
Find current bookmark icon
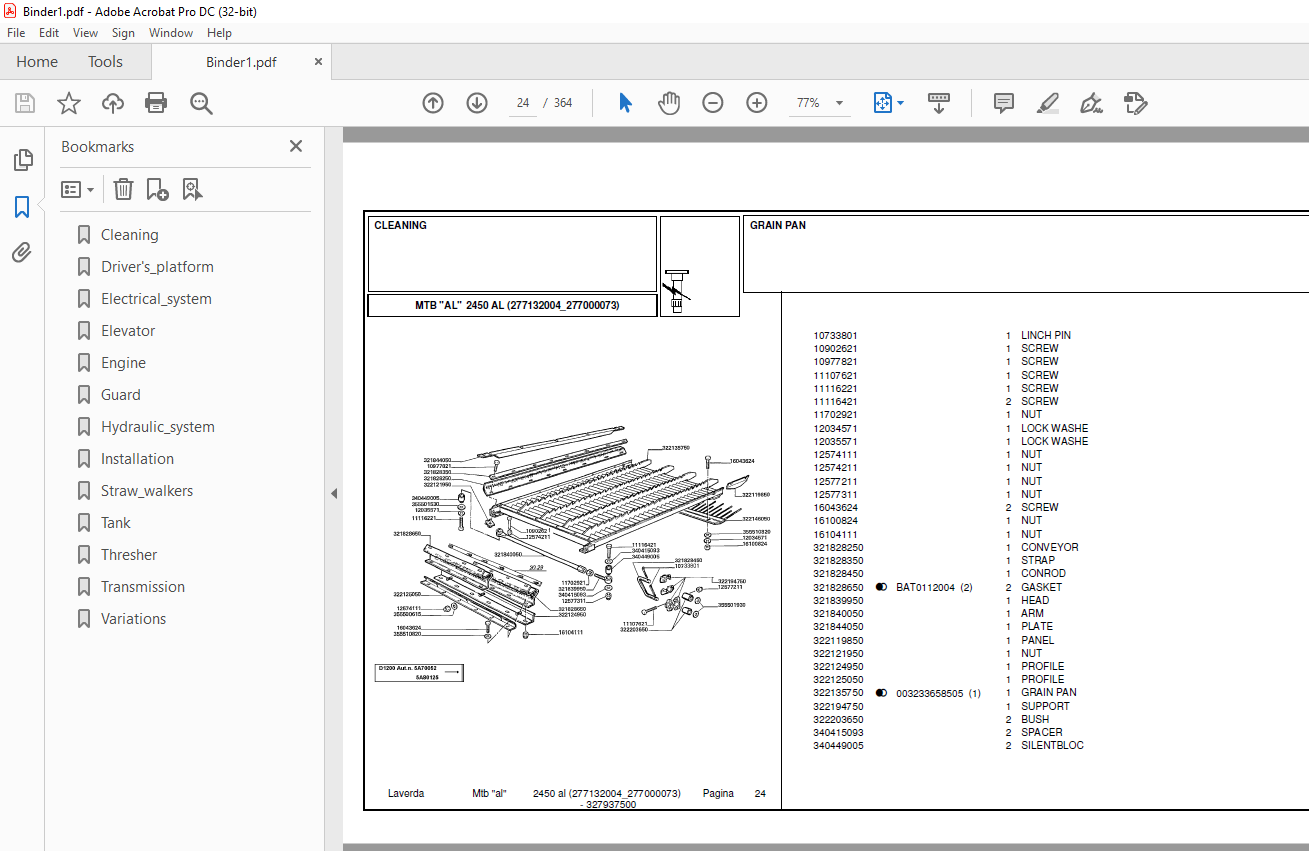coord(192,189)
